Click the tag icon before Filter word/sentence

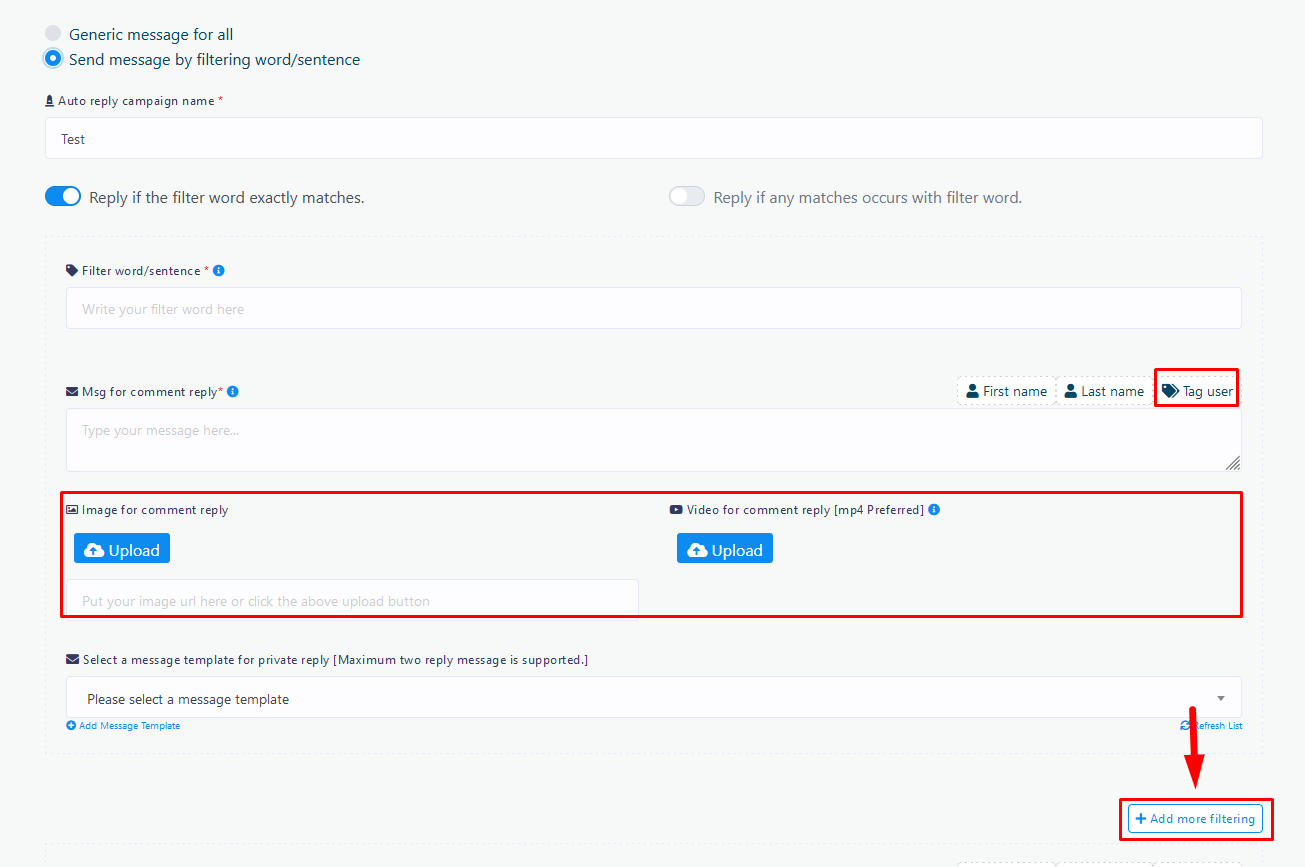[x=72, y=271]
